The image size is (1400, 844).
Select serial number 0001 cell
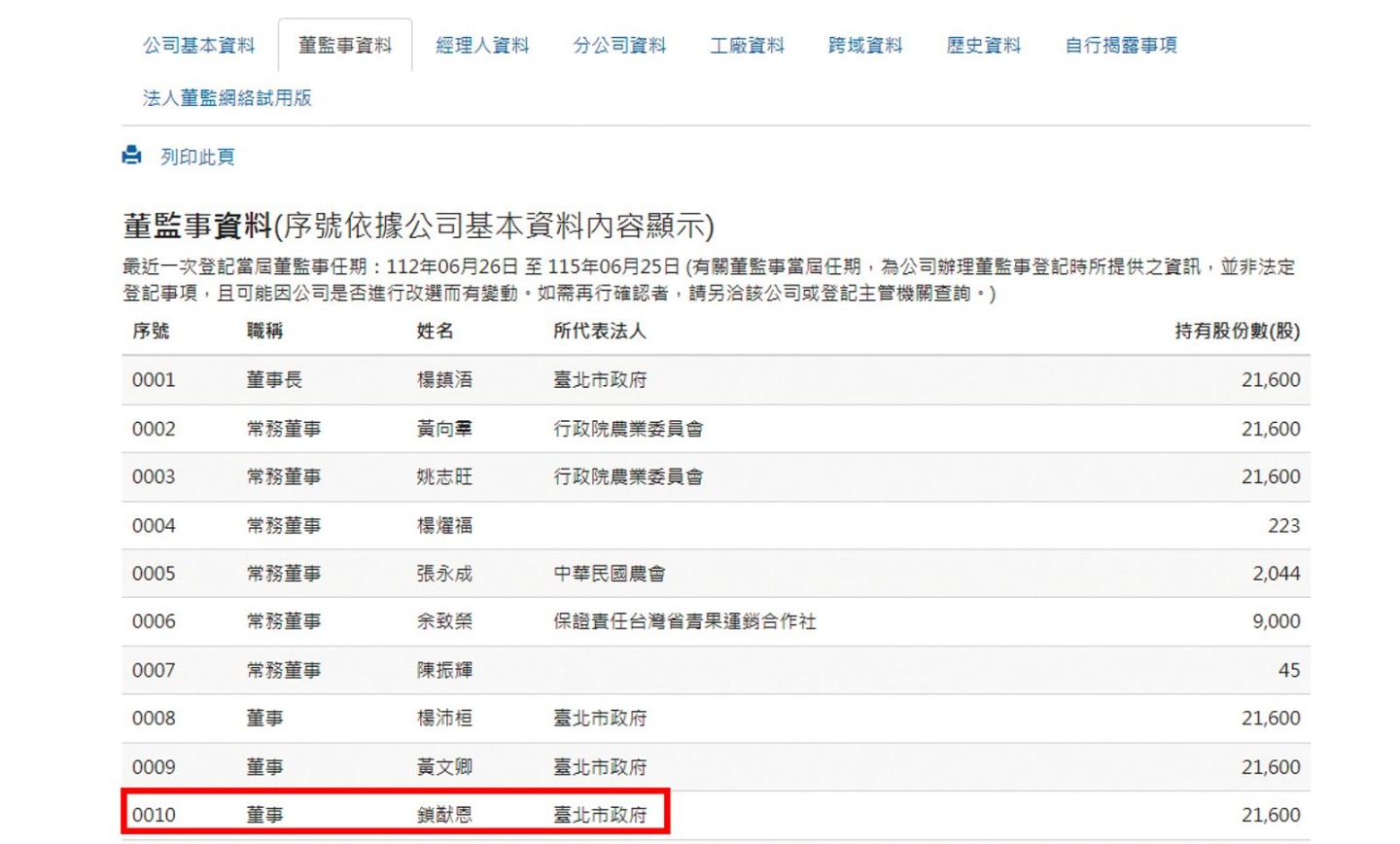click(154, 379)
